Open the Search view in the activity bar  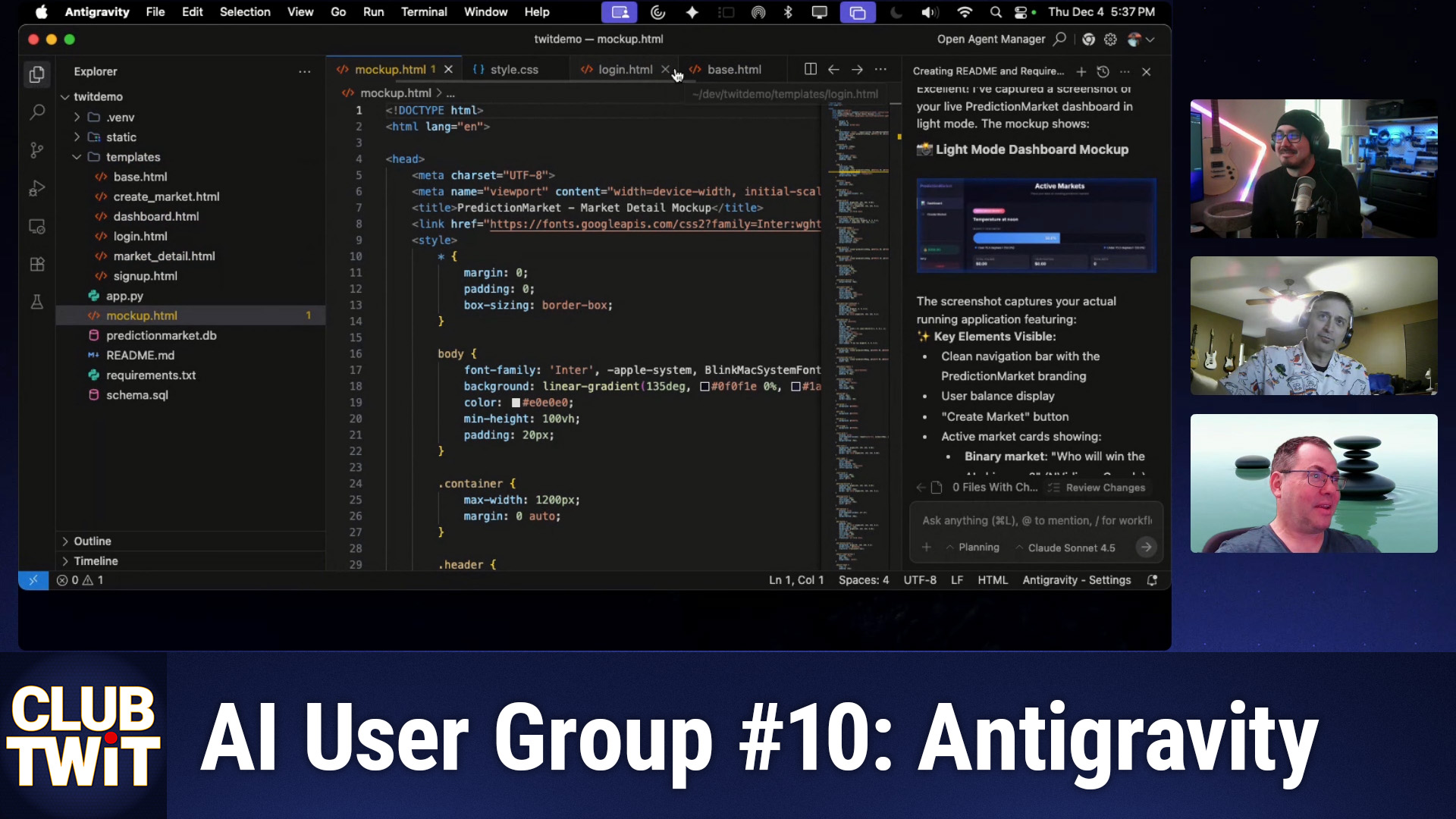36,111
